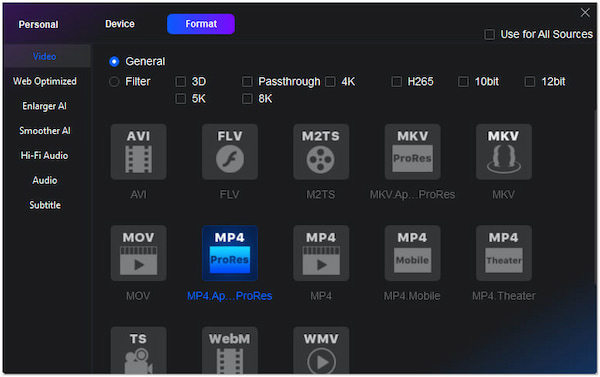The width and height of the screenshot is (600, 377).
Task: Open the Format tab
Action: click(201, 24)
